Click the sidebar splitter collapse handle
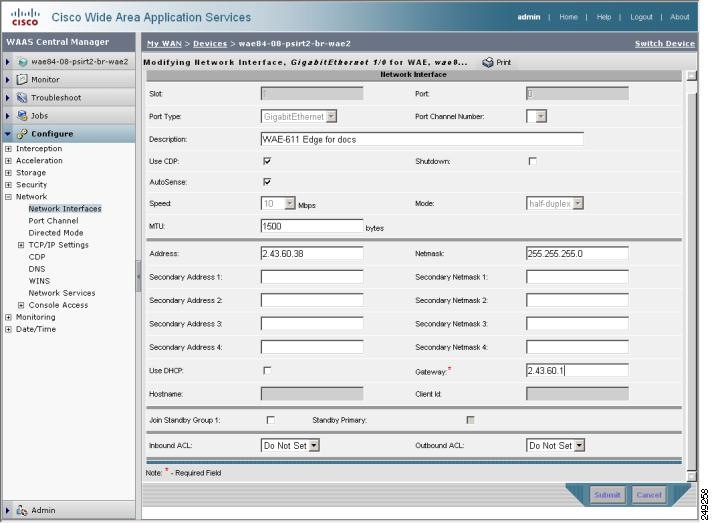 pyautogui.click(x=138, y=276)
